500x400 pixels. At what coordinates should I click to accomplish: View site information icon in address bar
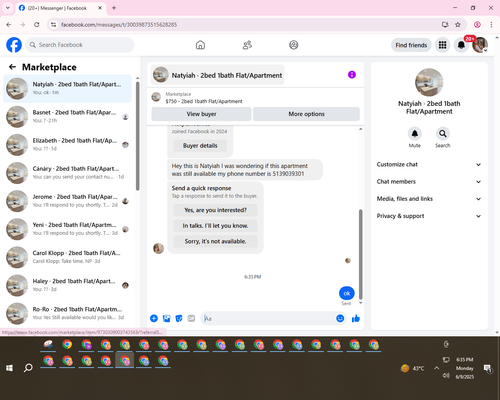(x=53, y=24)
